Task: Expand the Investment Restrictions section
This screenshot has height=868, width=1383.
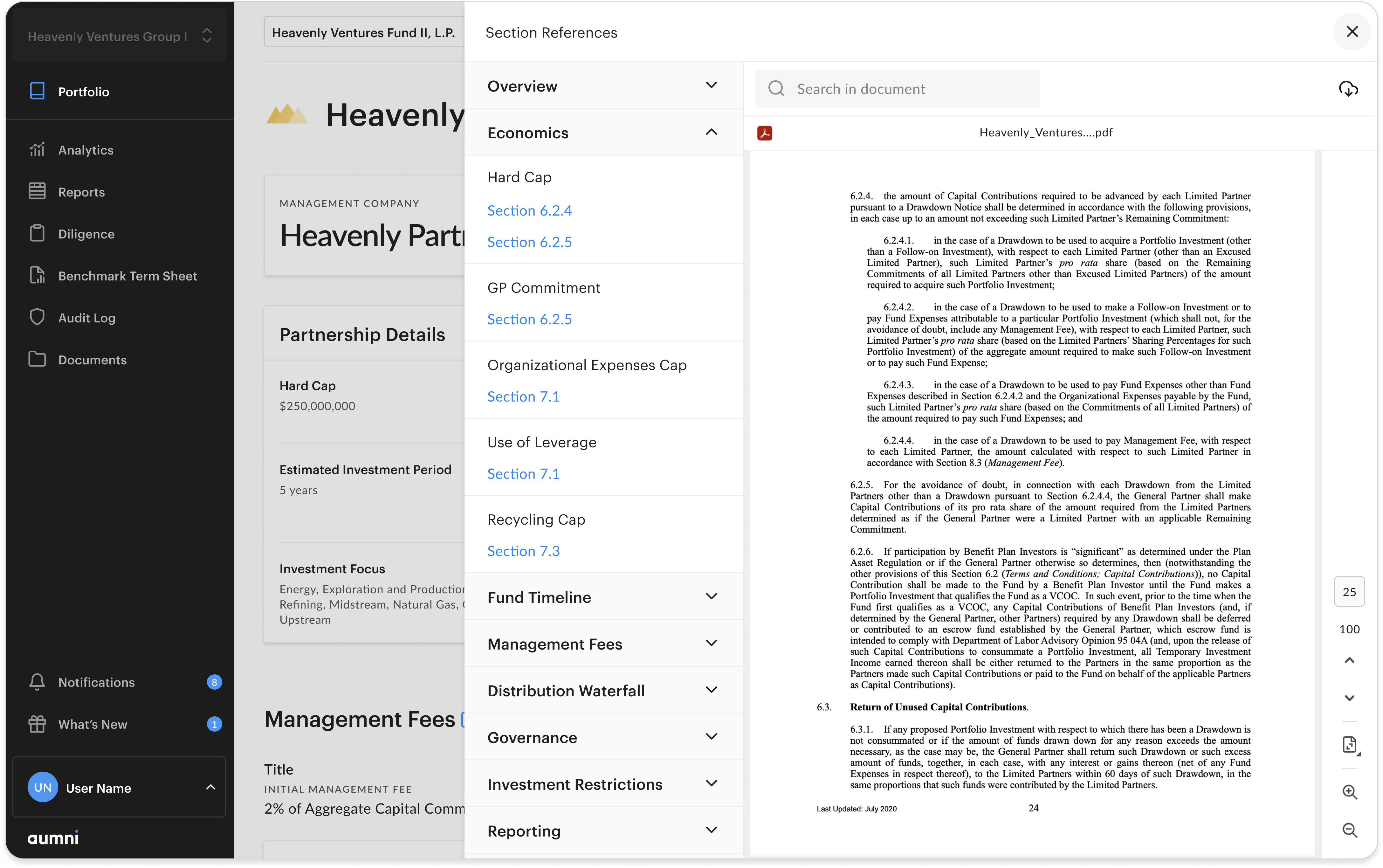Action: (603, 784)
